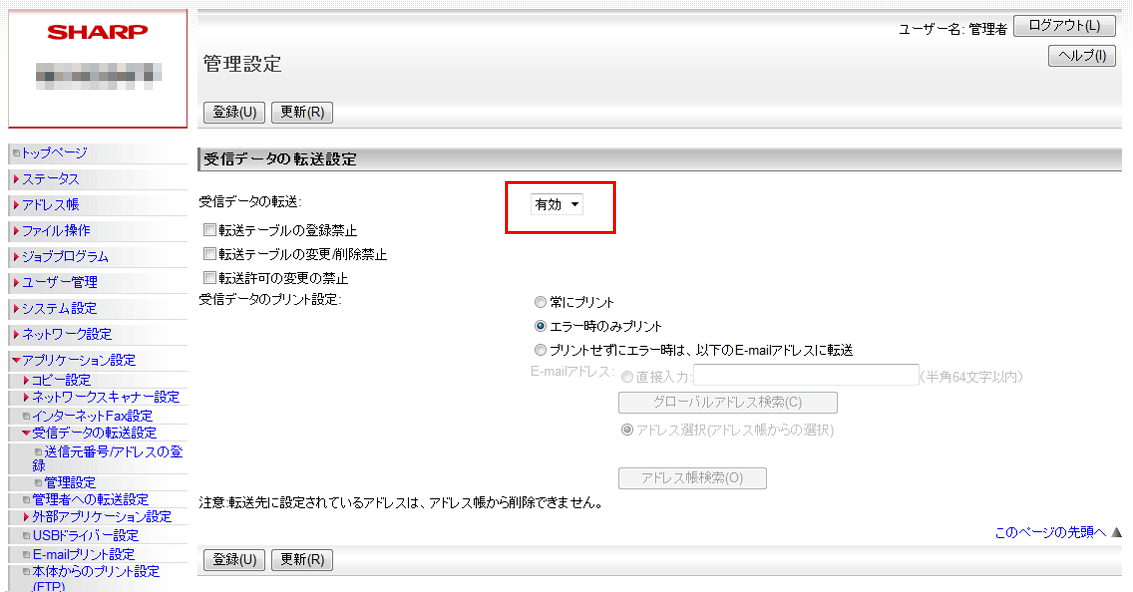The width and height of the screenshot is (1133, 592).
Task: Click the SHARP logo
Action: click(97, 32)
